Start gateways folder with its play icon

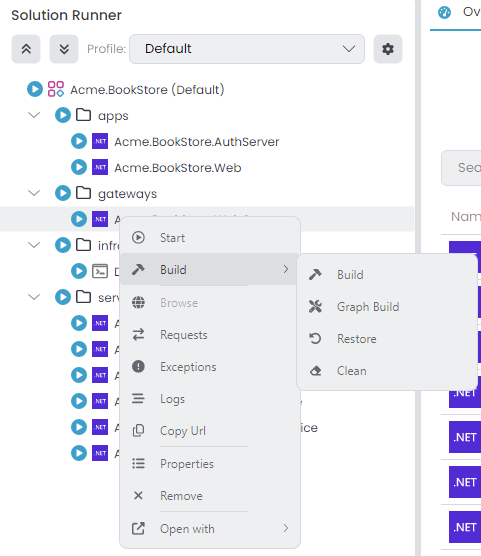[63, 193]
